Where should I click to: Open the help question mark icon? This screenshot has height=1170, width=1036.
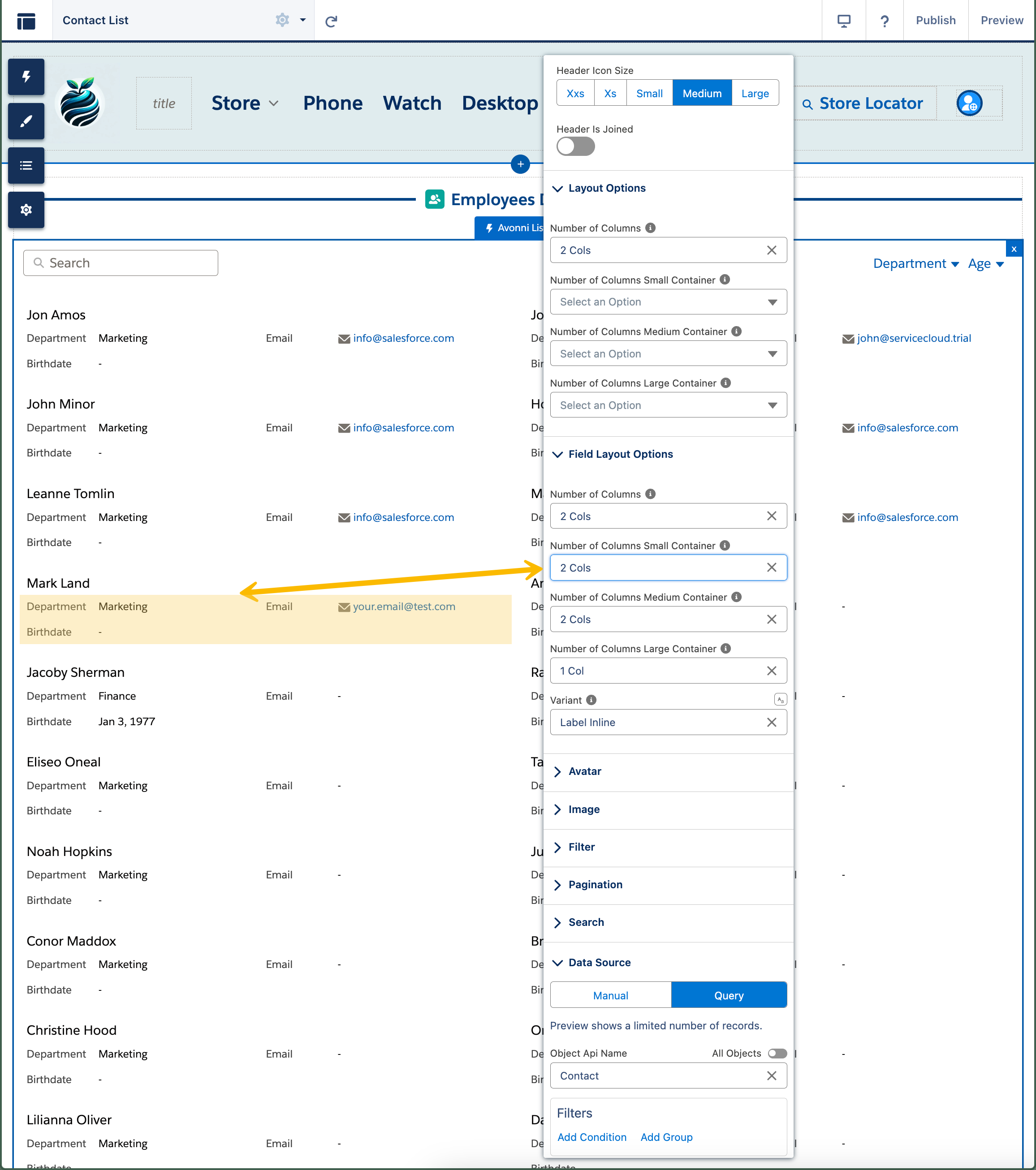pyautogui.click(x=884, y=21)
